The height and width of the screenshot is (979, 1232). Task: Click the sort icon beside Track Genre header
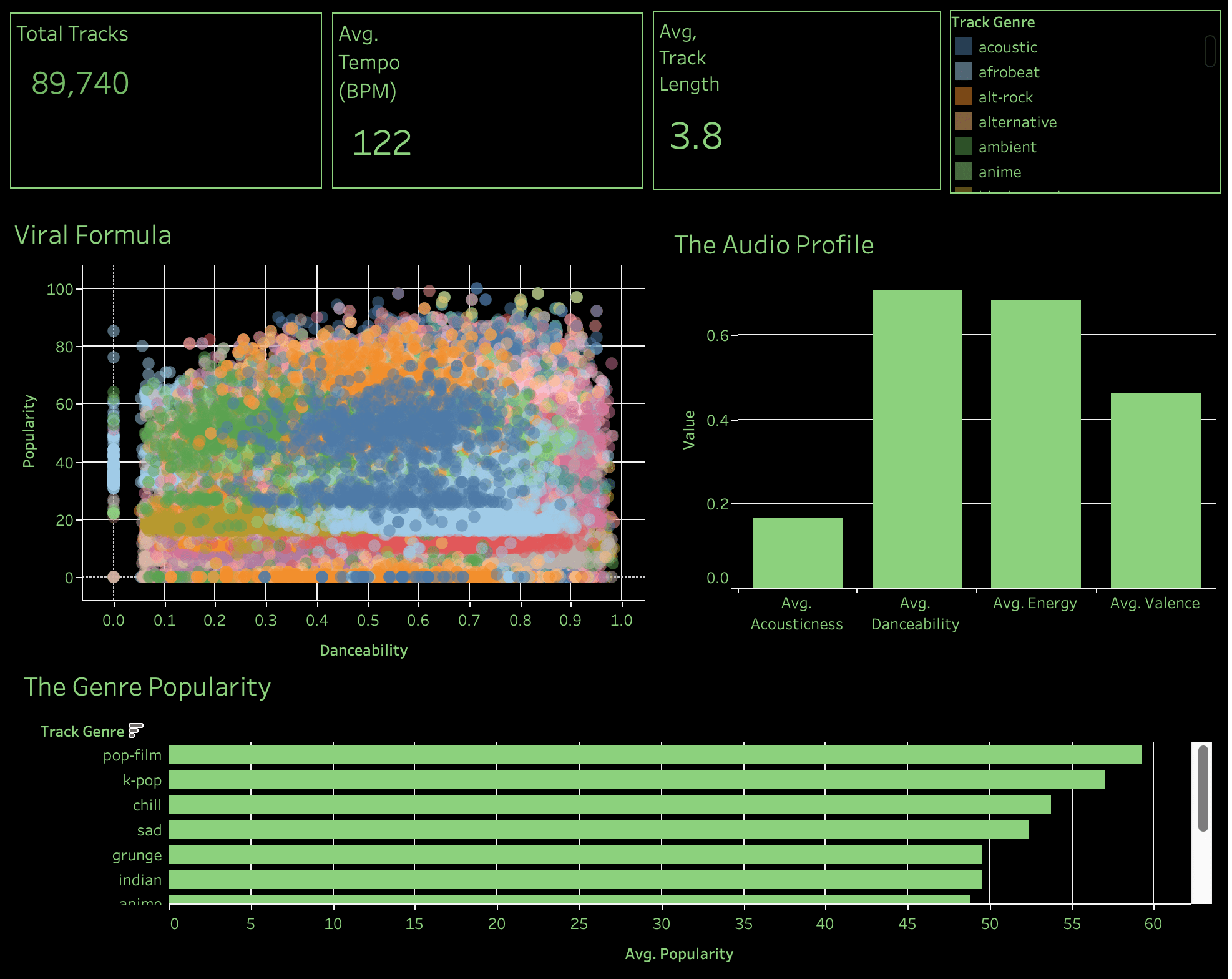click(135, 731)
